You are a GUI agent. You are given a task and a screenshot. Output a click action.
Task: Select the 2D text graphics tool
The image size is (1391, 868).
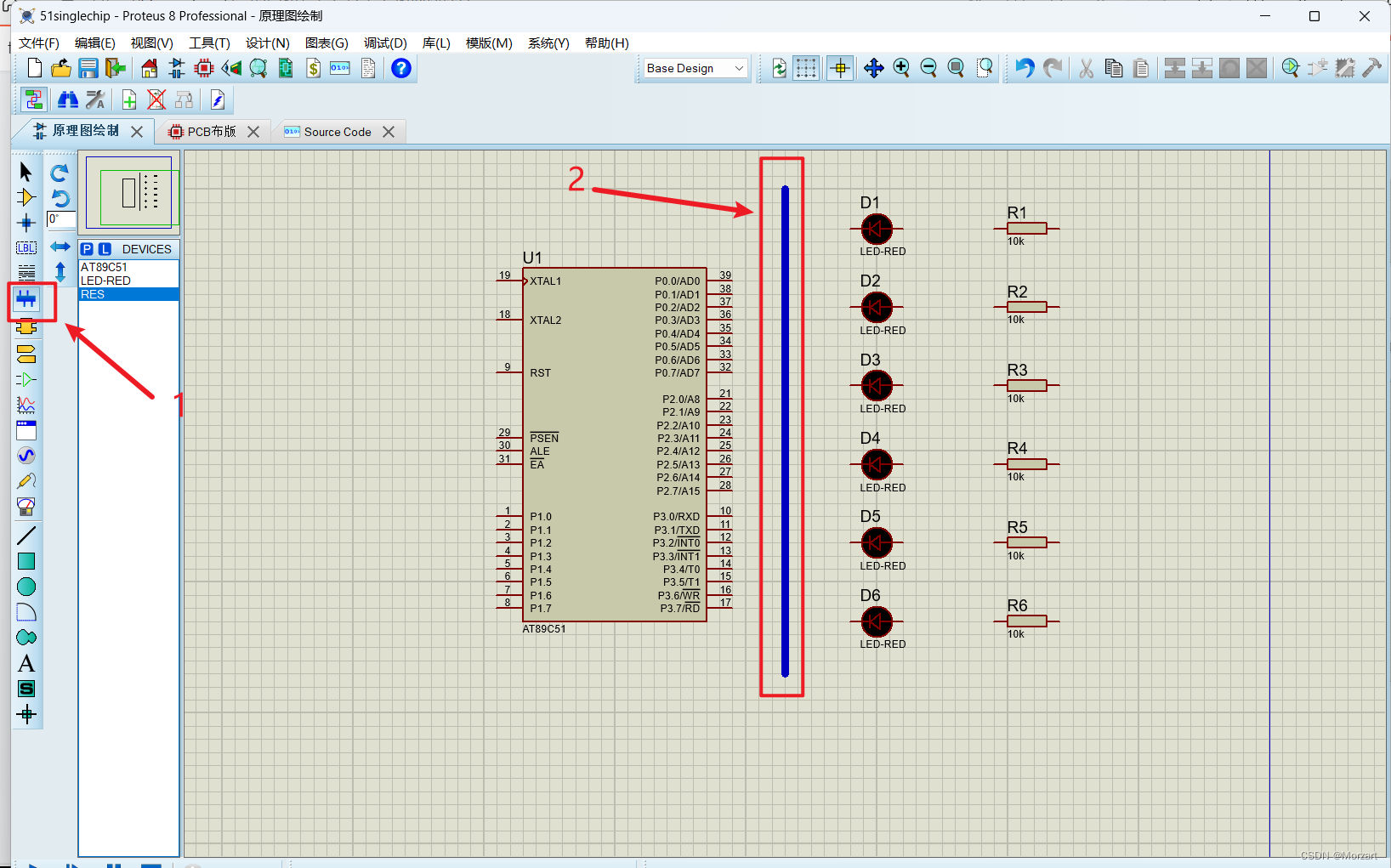(x=26, y=663)
